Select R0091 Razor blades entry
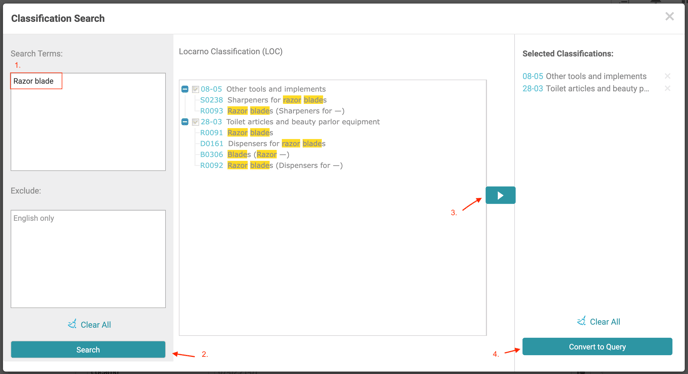This screenshot has height=374, width=688. click(236, 133)
